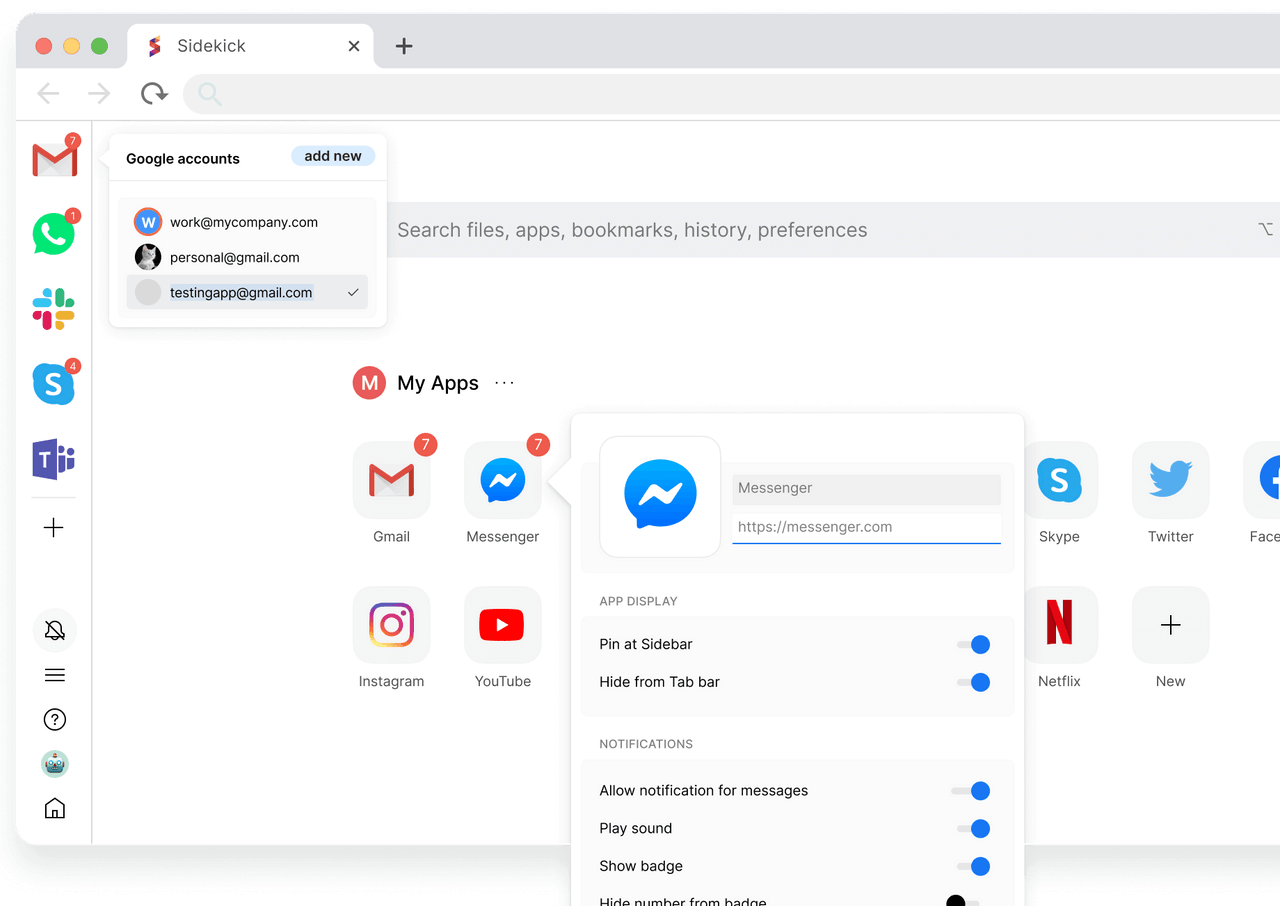Launch the YouTube app tile

coord(503,625)
